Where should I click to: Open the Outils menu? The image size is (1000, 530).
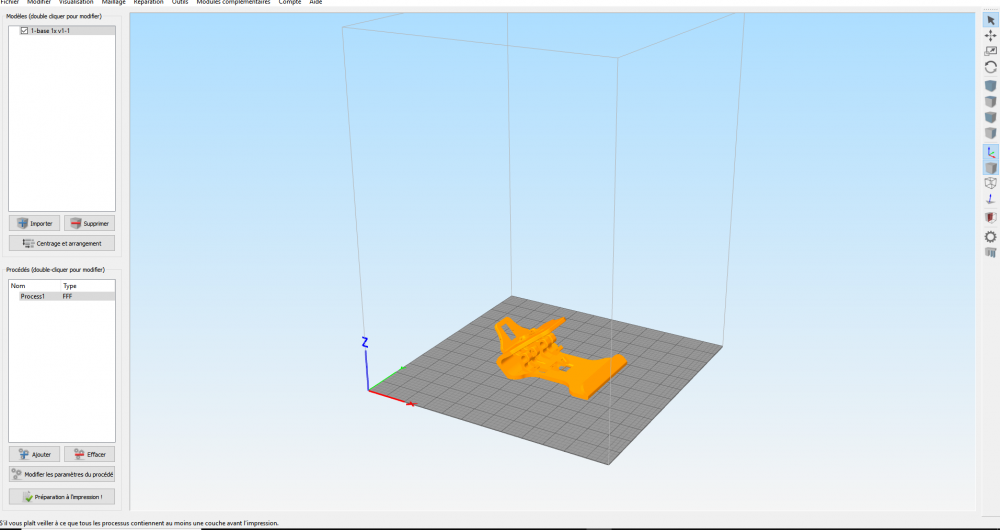pyautogui.click(x=180, y=3)
